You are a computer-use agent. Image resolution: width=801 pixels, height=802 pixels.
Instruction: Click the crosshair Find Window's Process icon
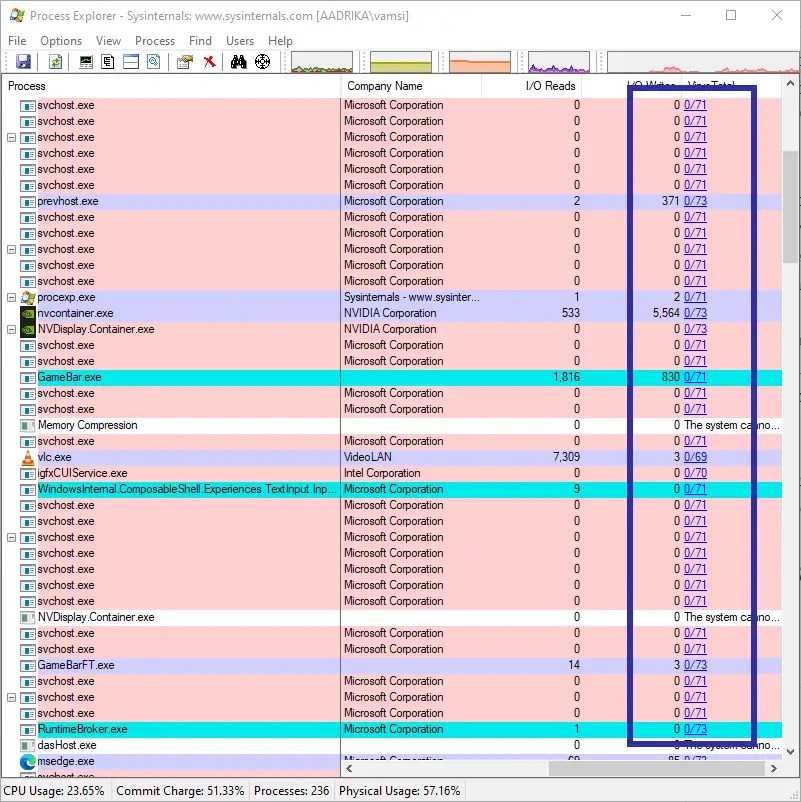point(262,62)
